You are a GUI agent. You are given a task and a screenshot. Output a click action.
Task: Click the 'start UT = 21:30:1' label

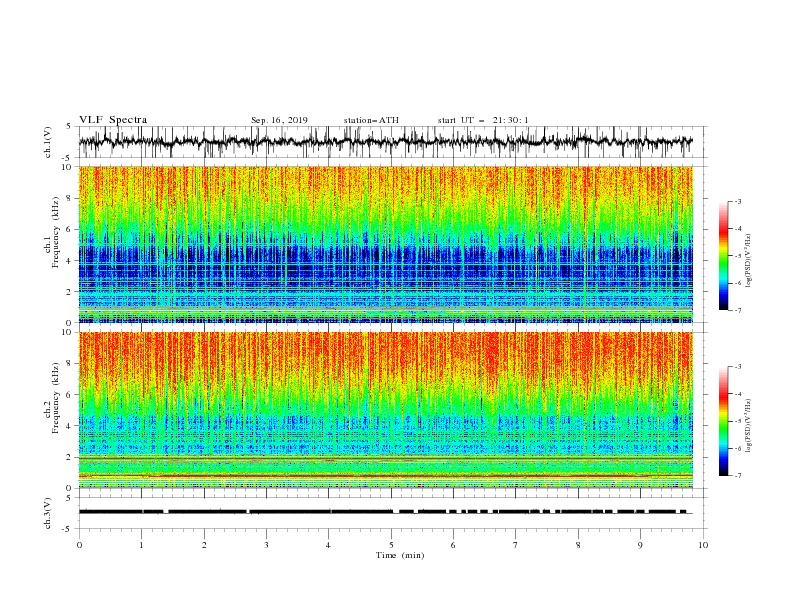(483, 120)
